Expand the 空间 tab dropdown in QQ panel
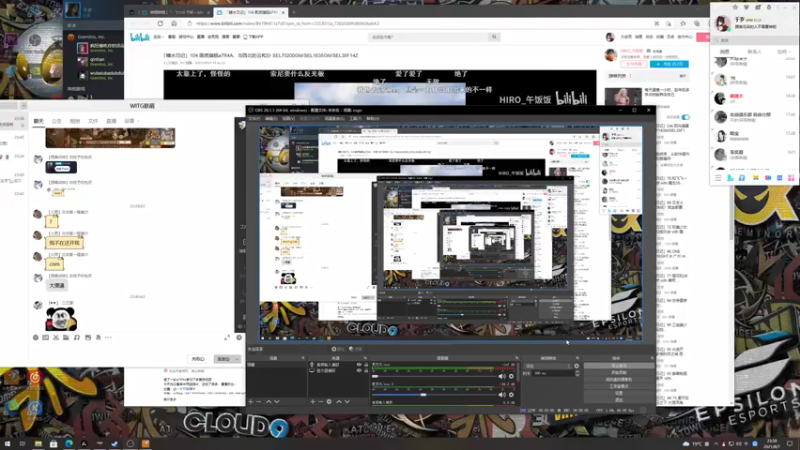The image size is (800, 450). click(x=783, y=52)
